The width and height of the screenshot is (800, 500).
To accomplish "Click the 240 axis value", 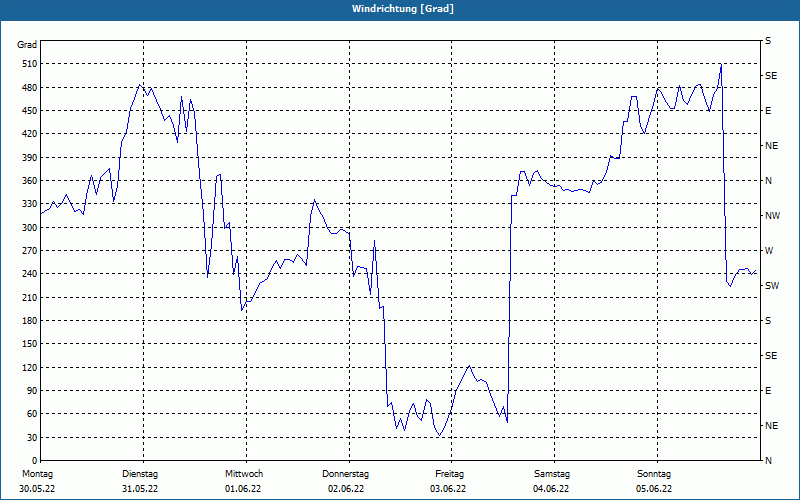I will pos(30,274).
